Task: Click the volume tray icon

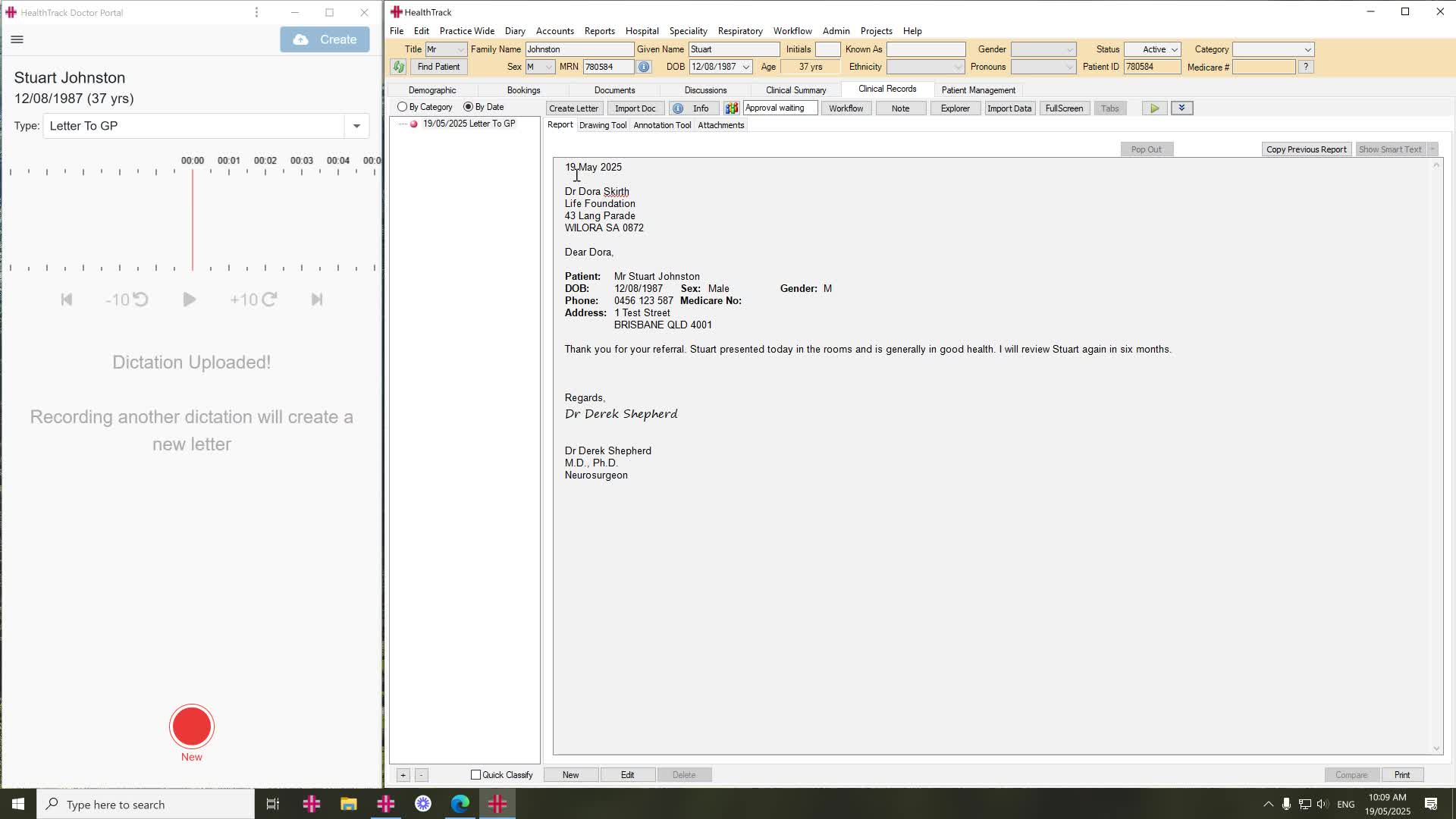Action: click(x=1323, y=804)
